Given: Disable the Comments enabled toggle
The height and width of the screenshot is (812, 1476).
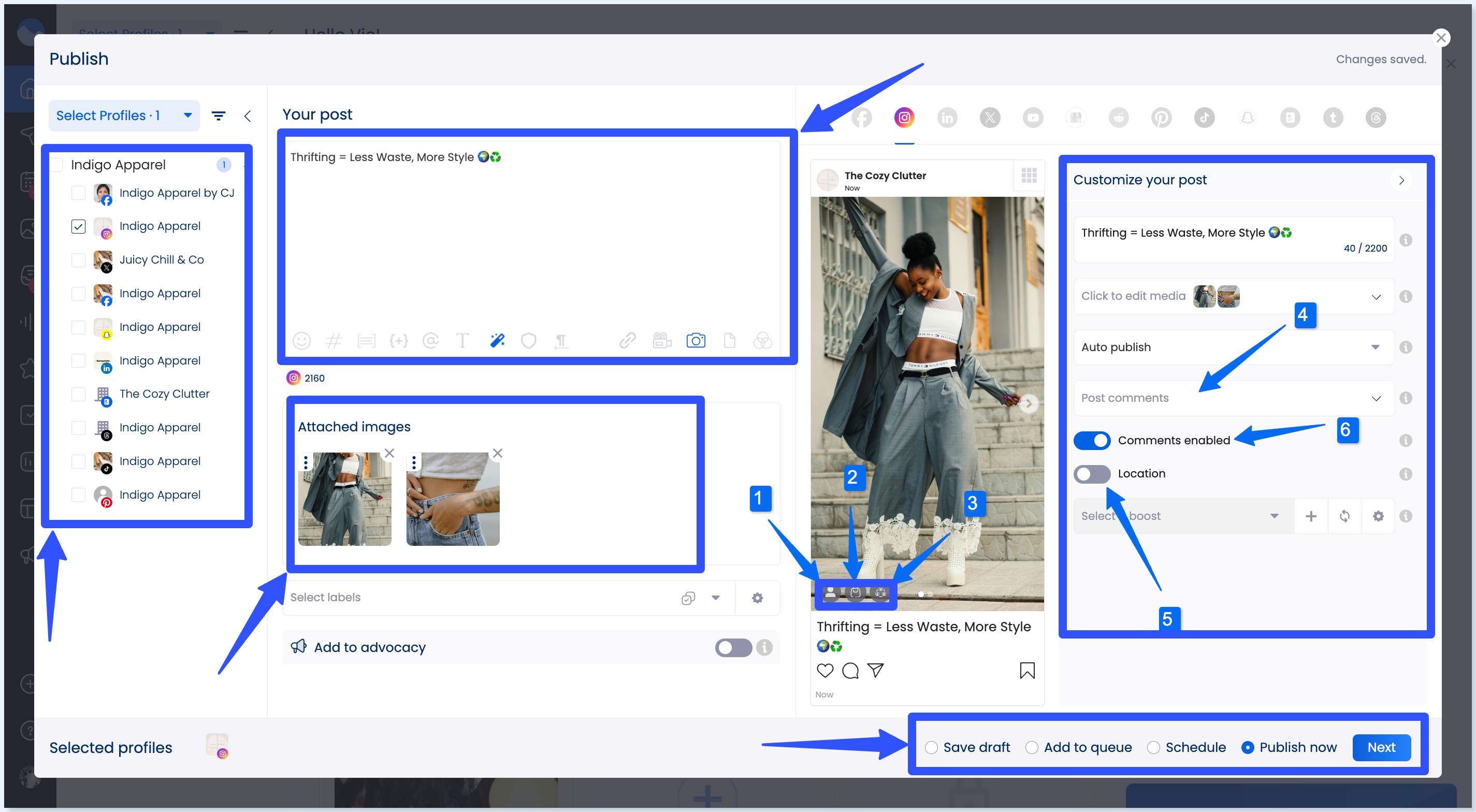Looking at the screenshot, I should click(x=1092, y=440).
